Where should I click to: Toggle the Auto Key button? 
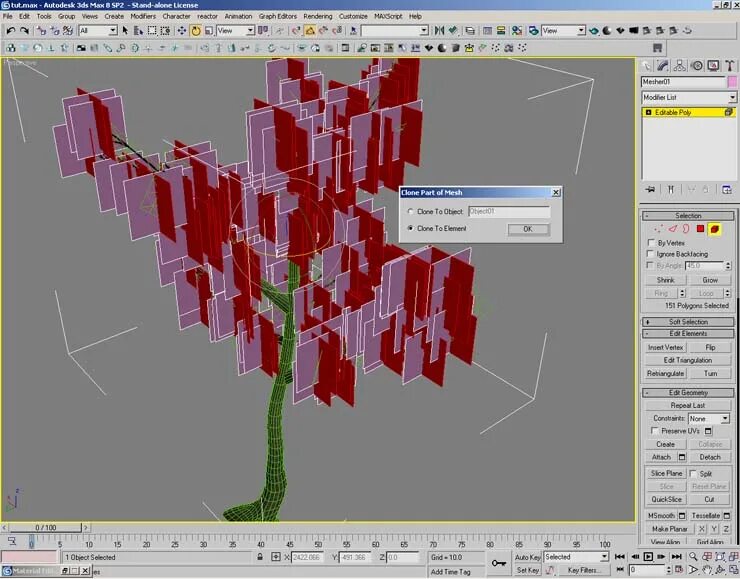527,557
